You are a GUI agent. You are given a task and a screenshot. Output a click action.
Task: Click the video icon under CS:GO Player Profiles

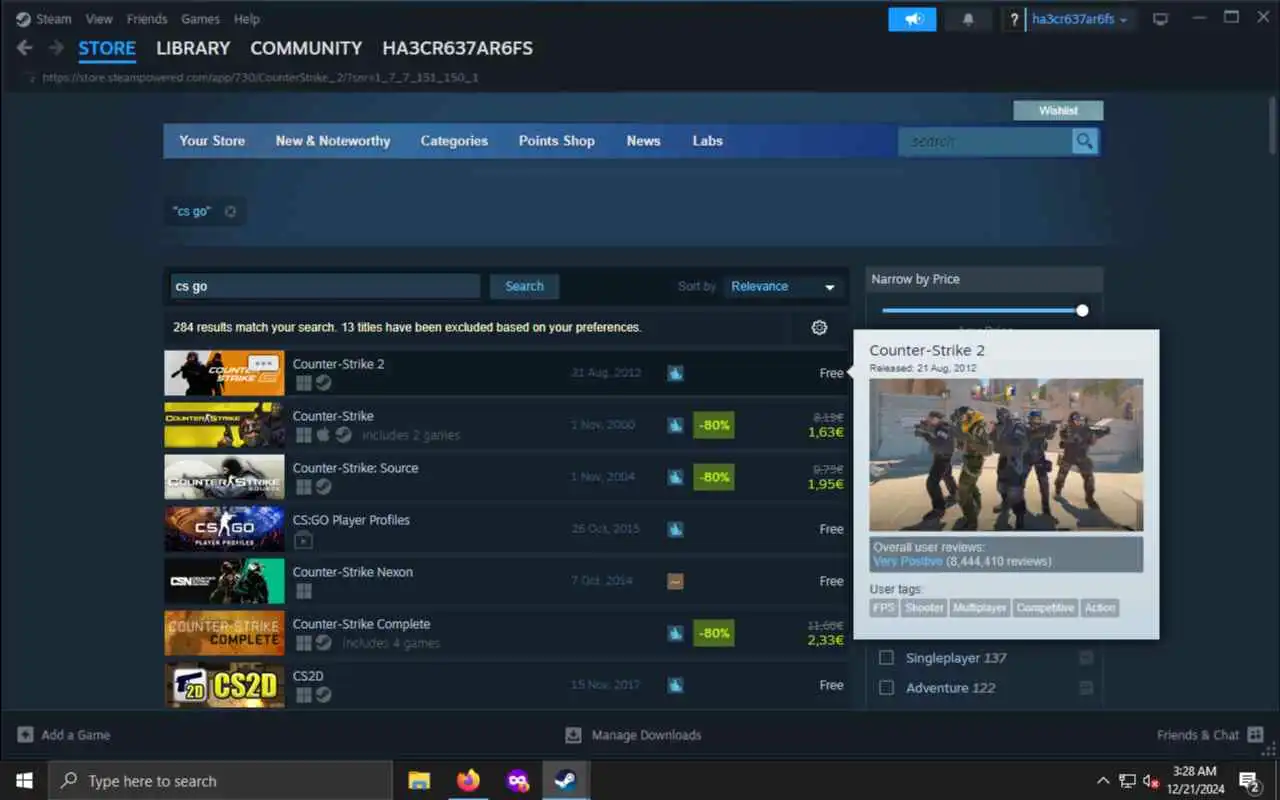pyautogui.click(x=303, y=540)
